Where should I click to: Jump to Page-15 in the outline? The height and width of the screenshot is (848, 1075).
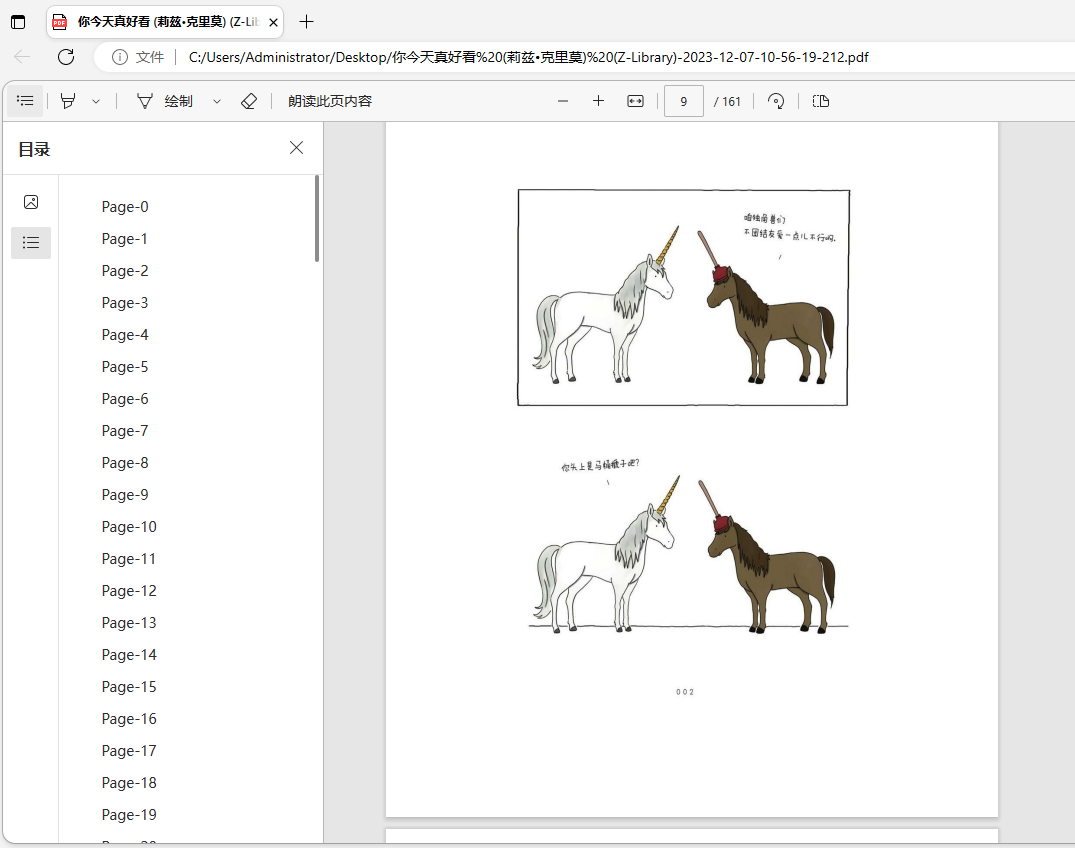[129, 687]
